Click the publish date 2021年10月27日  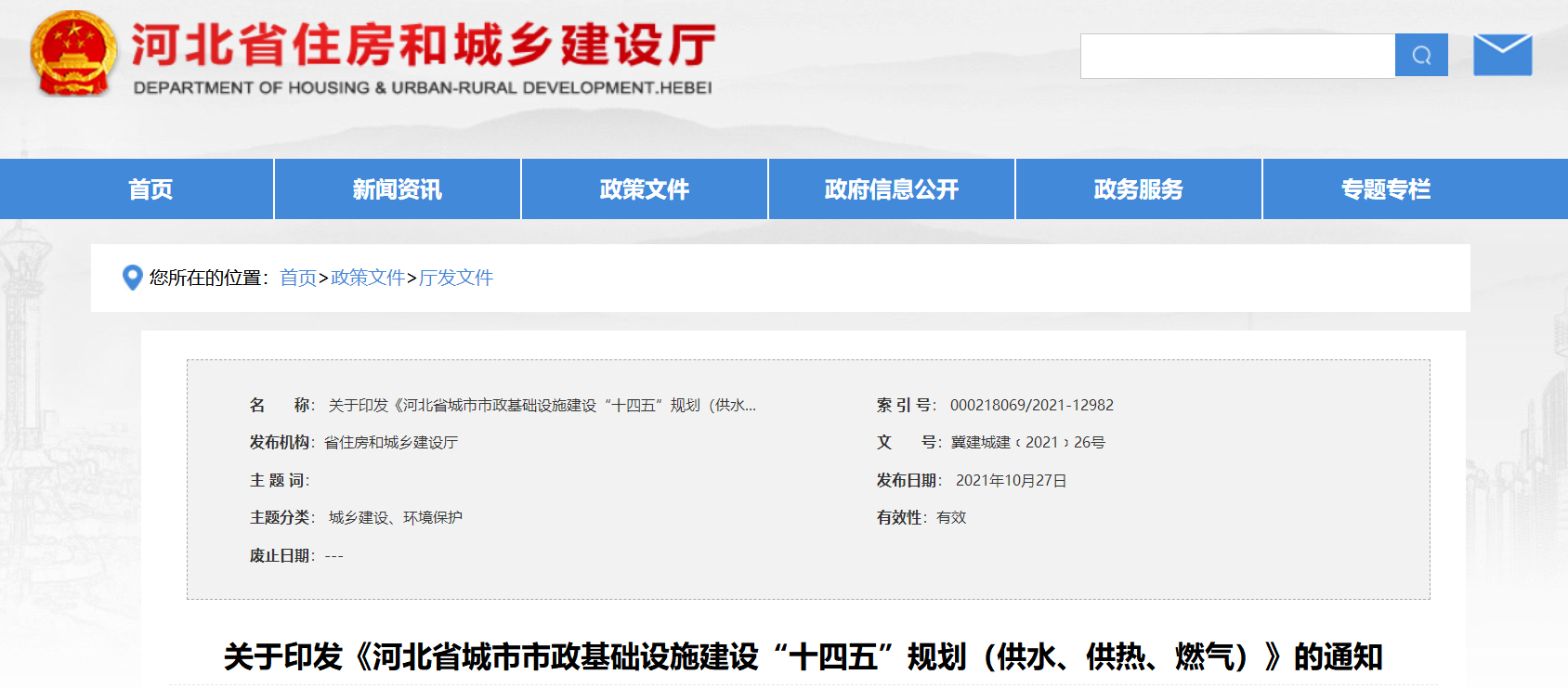tap(1011, 481)
